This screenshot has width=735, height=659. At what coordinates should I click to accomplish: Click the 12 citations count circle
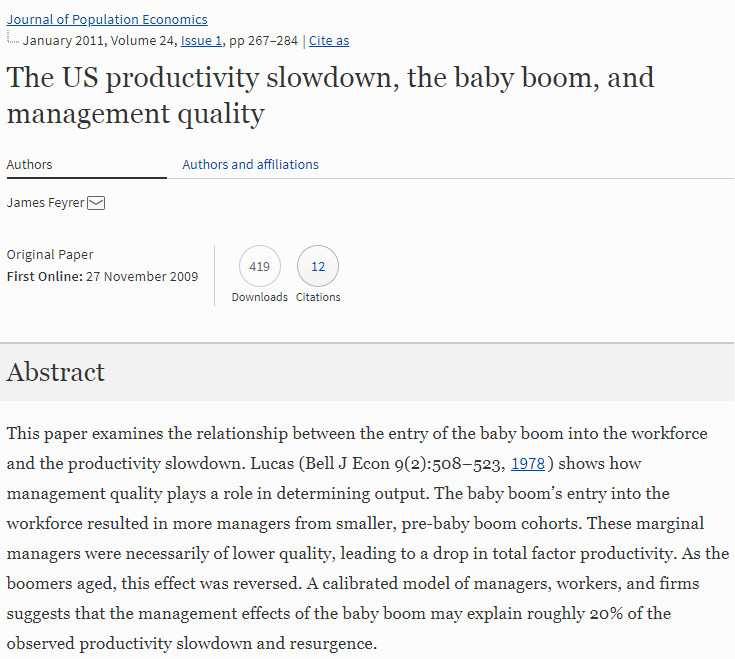click(318, 267)
